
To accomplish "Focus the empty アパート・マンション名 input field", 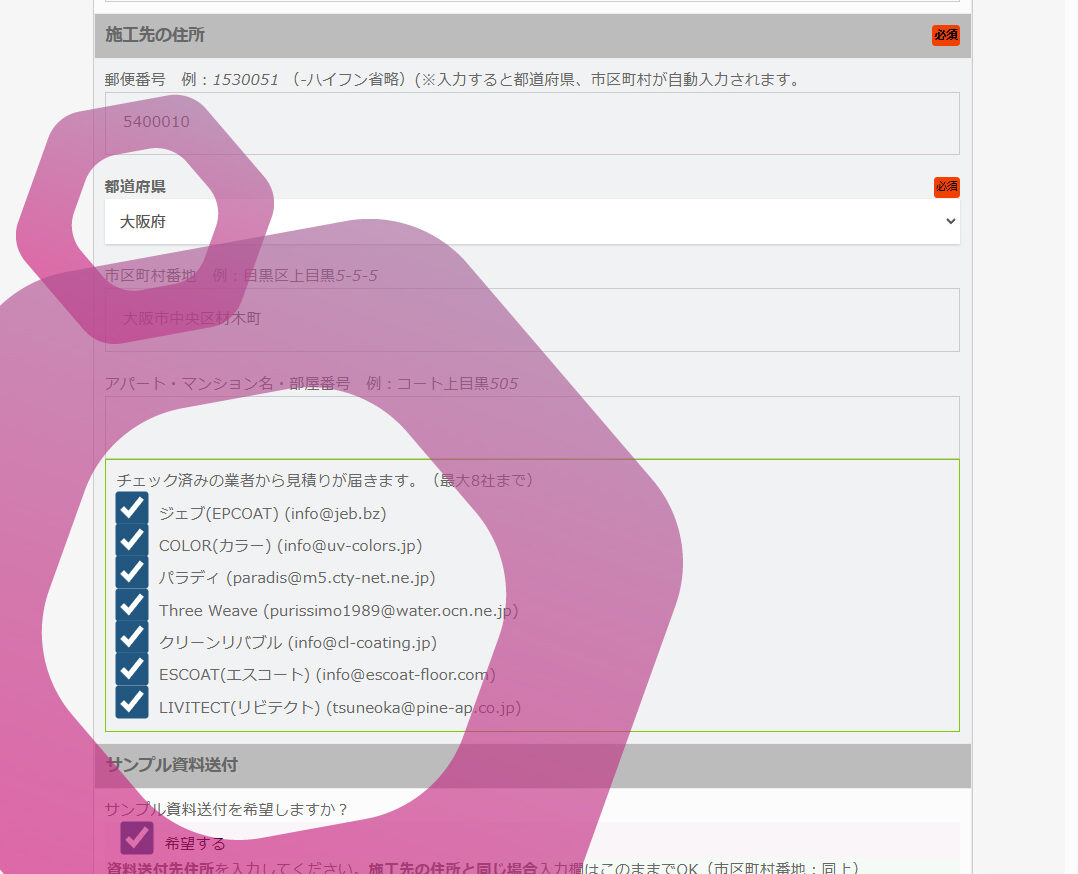I will point(532,427).
